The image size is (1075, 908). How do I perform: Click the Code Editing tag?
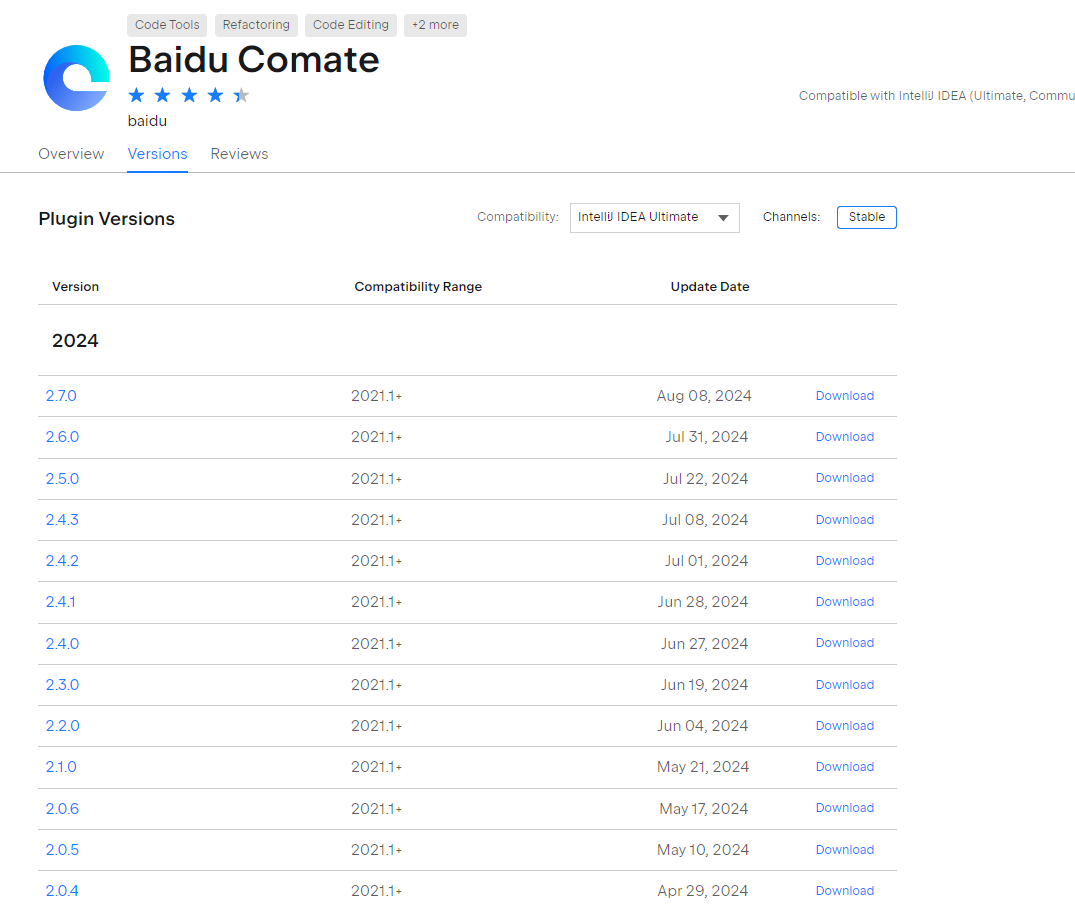pos(350,25)
